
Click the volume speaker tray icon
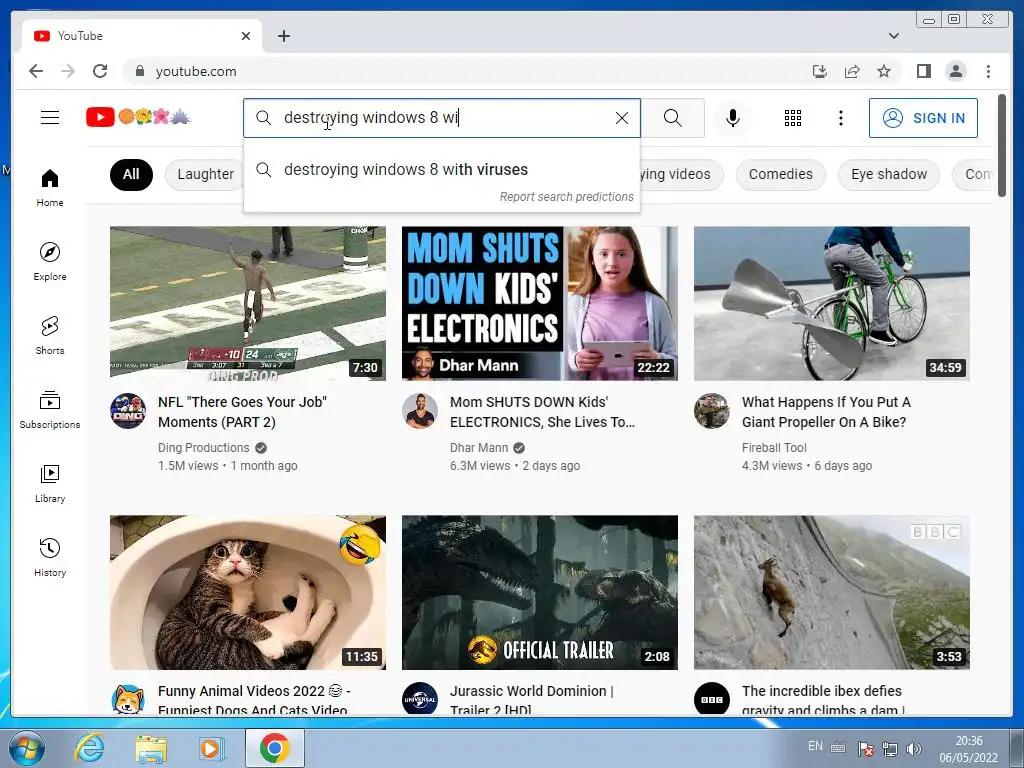pyautogui.click(x=914, y=748)
